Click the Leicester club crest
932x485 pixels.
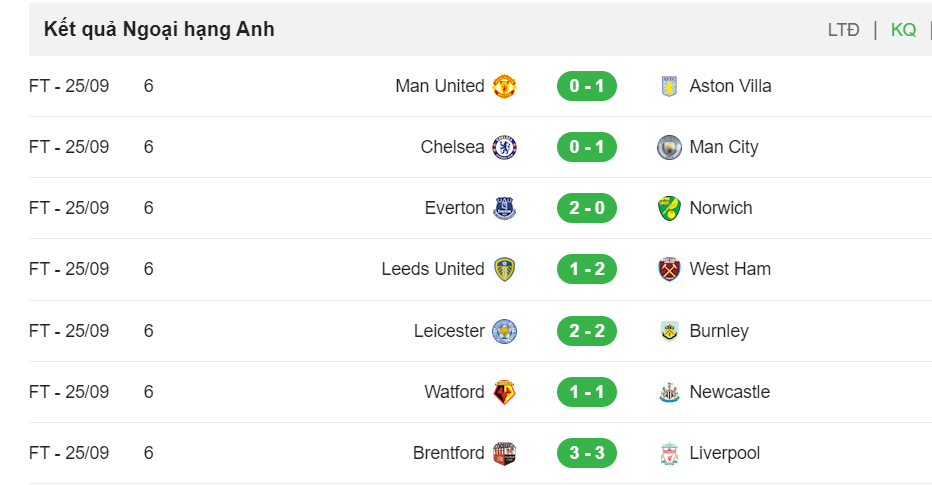(x=504, y=331)
